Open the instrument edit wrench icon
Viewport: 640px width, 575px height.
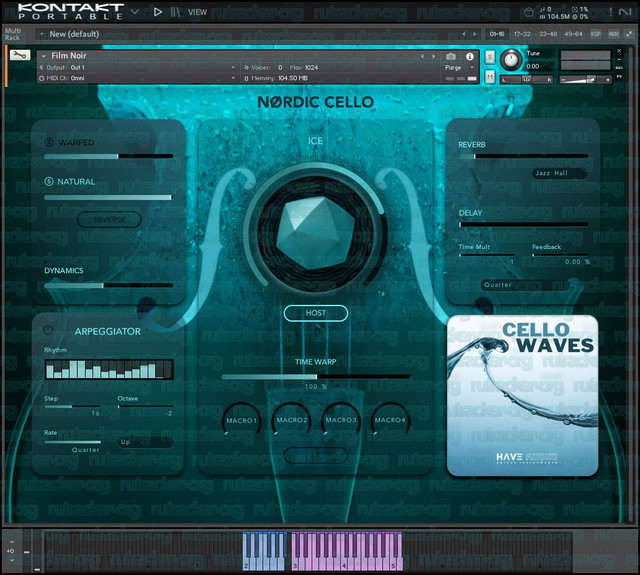[20, 55]
